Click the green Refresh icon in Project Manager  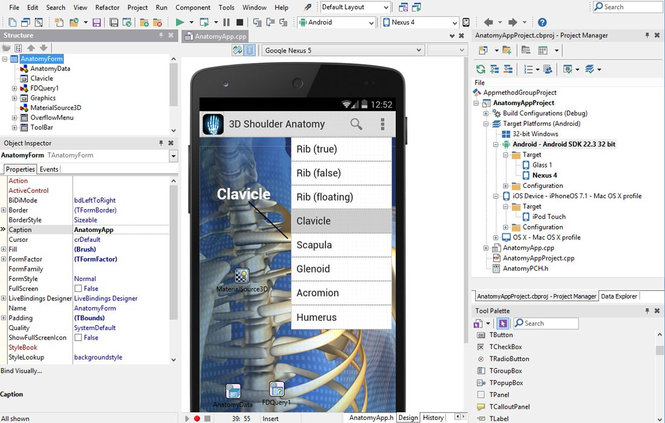(x=481, y=69)
